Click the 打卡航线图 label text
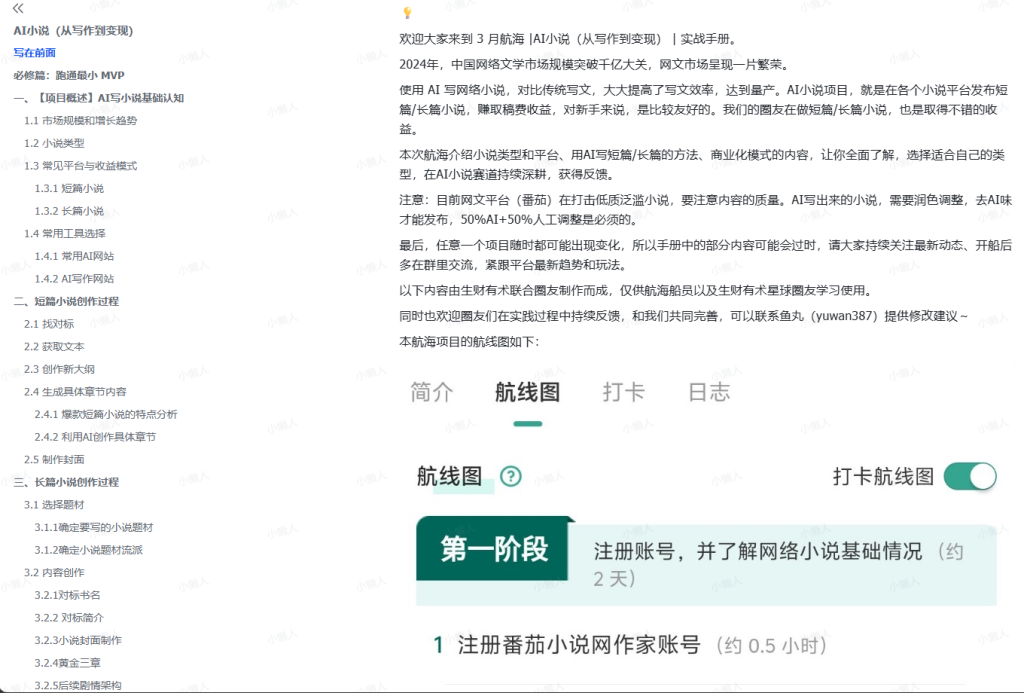1024x693 pixels. (883, 476)
